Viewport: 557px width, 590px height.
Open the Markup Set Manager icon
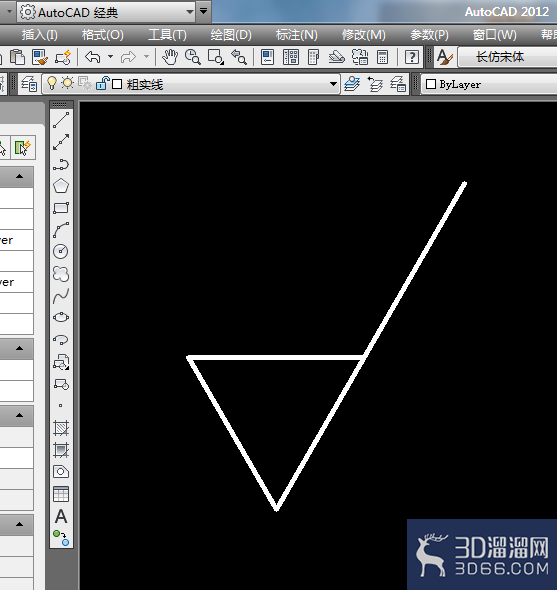click(x=360, y=57)
